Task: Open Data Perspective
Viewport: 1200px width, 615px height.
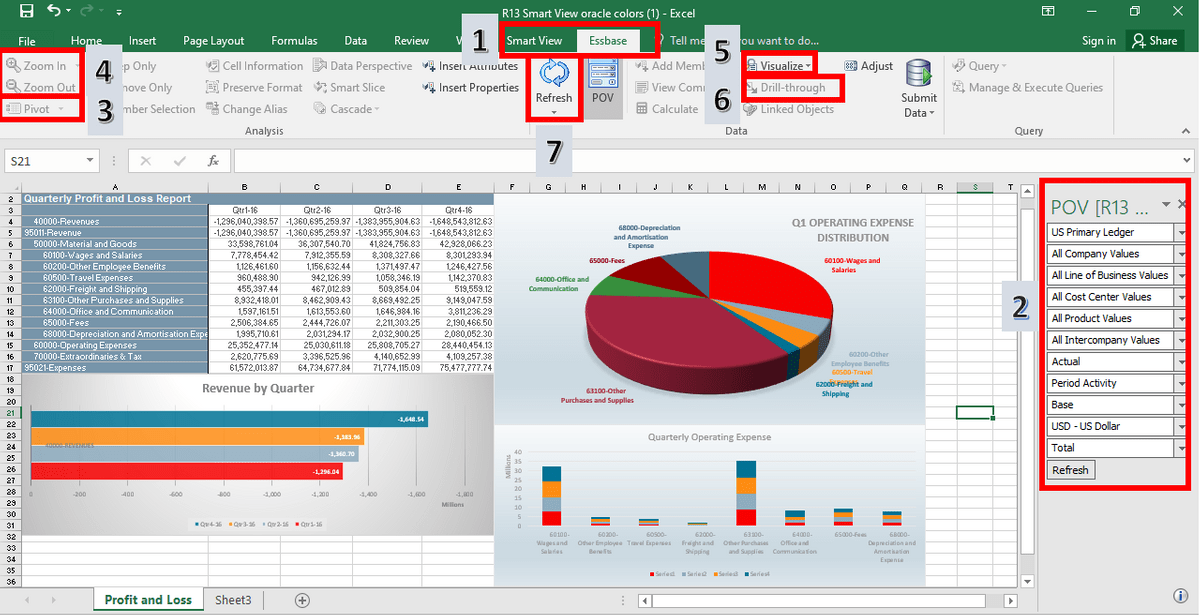Action: pos(362,66)
